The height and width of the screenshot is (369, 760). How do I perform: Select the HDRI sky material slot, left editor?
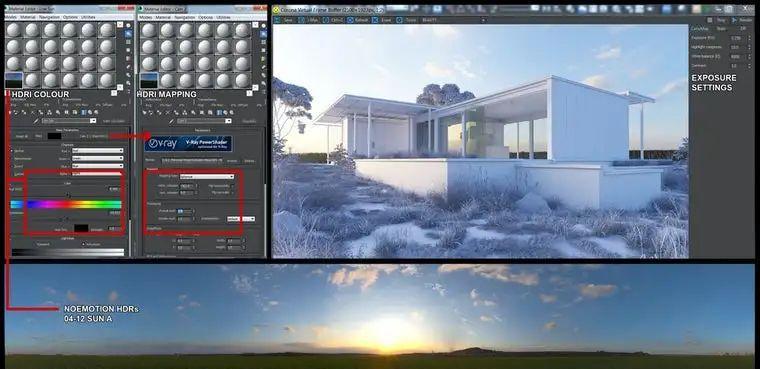click(13, 80)
